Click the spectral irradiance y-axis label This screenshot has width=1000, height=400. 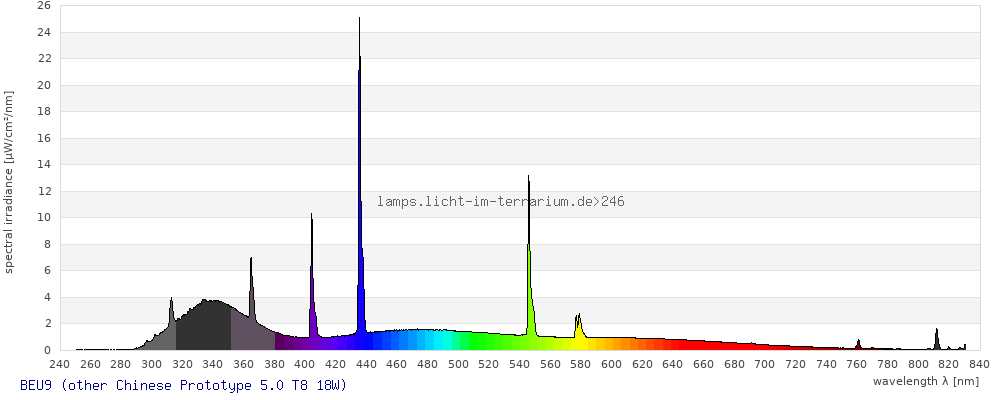(x=9, y=182)
